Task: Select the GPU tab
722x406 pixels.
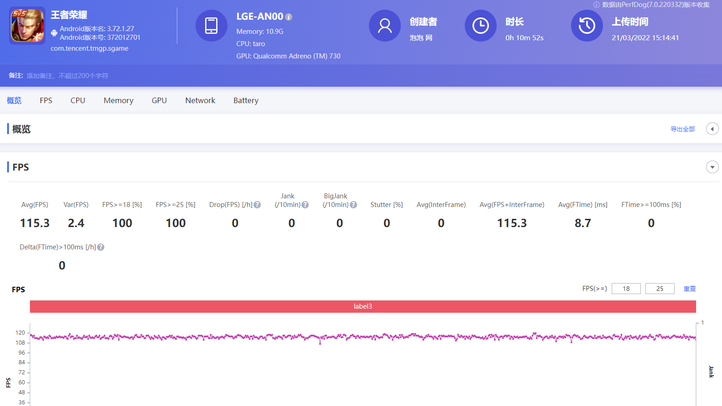Action: pyautogui.click(x=159, y=101)
